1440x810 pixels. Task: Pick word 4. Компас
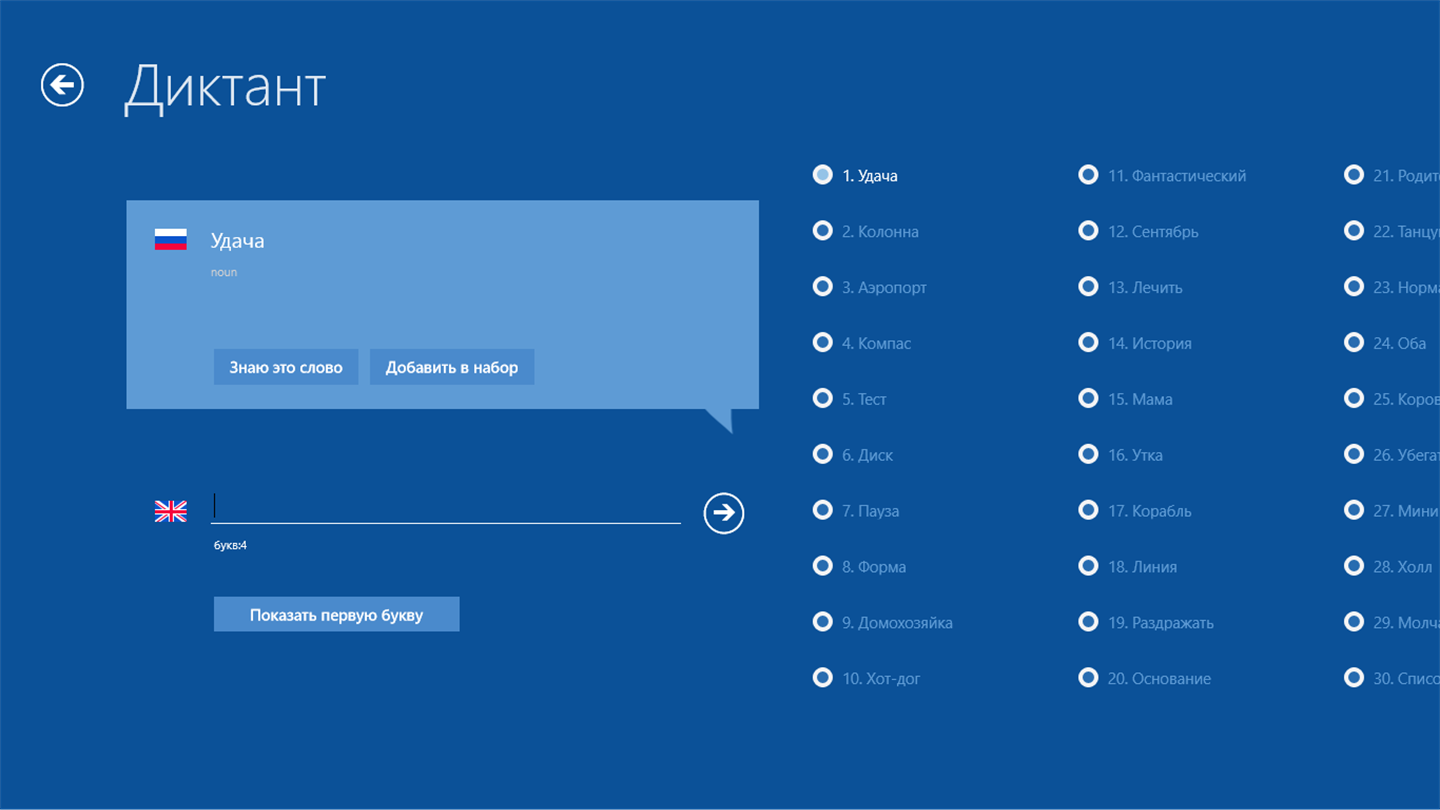[862, 343]
